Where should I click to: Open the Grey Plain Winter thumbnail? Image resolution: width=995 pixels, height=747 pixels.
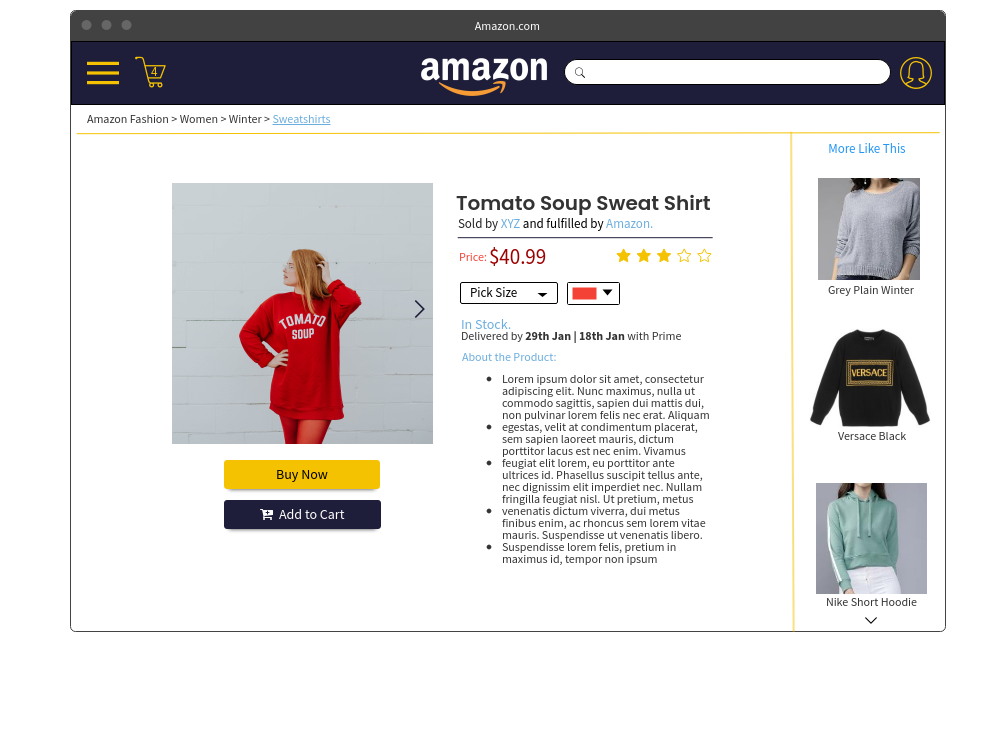[x=869, y=229]
